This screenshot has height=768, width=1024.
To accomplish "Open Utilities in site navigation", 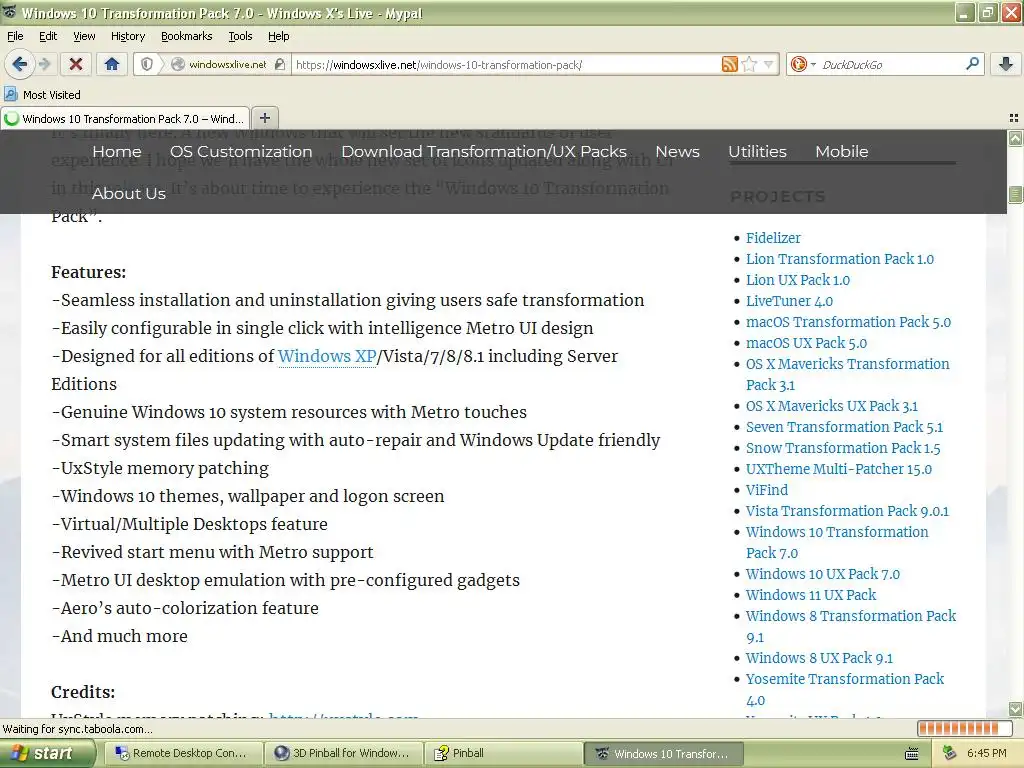I will (x=757, y=152).
